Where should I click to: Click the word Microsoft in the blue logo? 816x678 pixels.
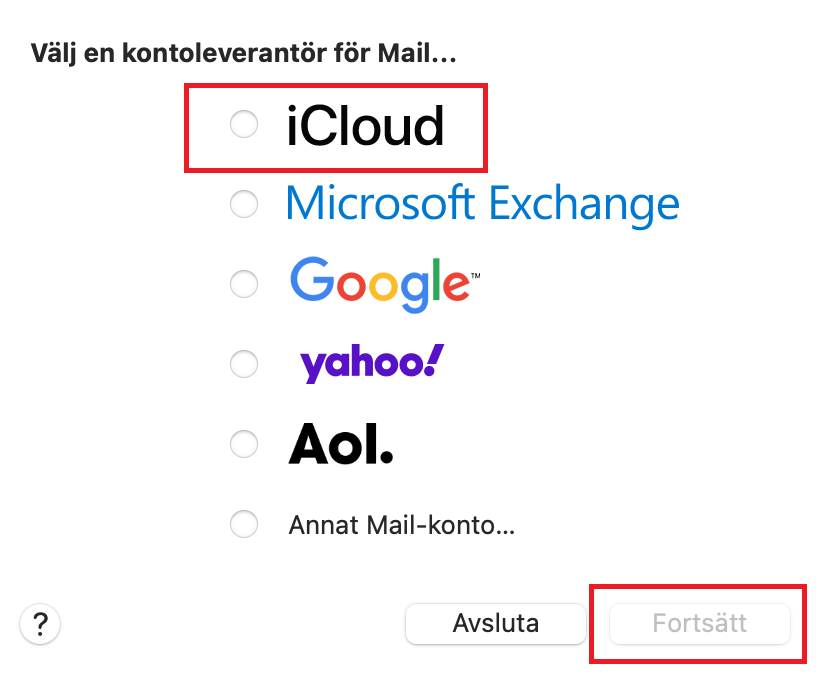pyautogui.click(x=381, y=204)
